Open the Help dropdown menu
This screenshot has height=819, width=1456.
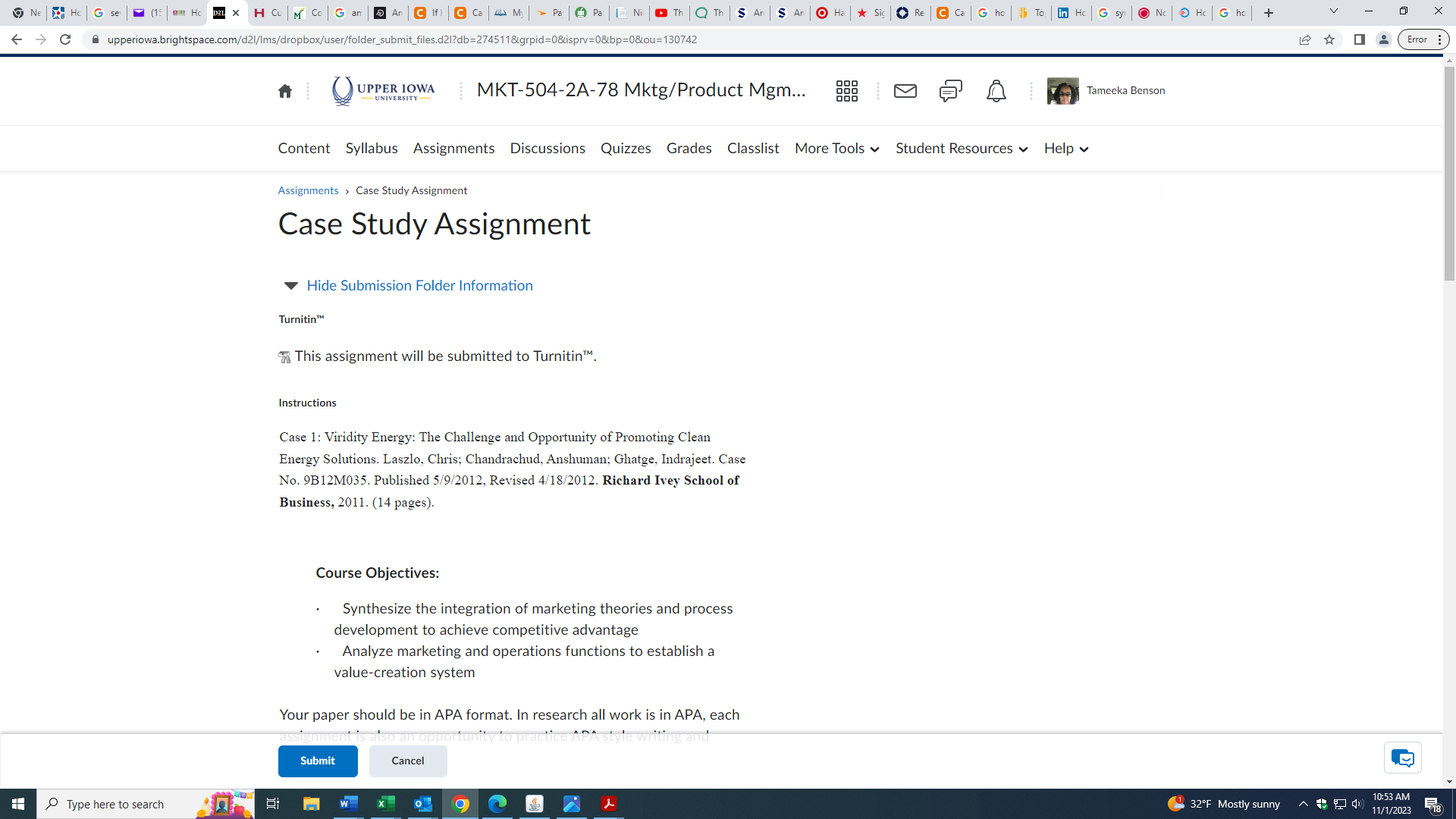point(1065,149)
